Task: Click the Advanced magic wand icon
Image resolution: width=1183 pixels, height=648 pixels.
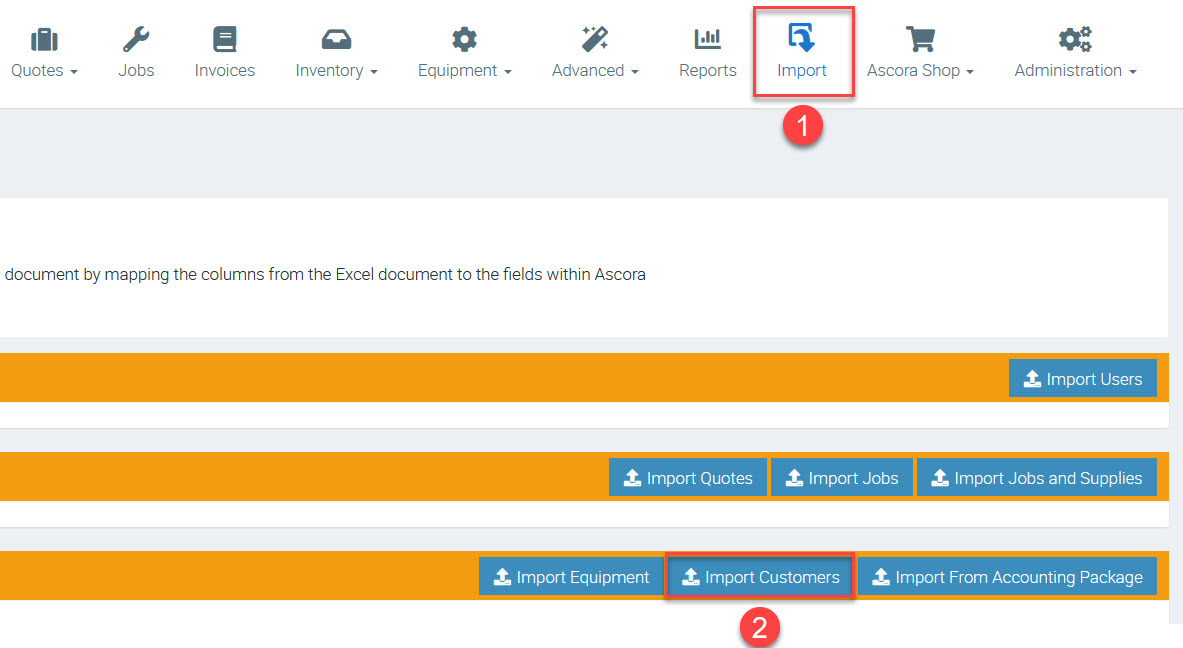Action: pyautogui.click(x=595, y=40)
